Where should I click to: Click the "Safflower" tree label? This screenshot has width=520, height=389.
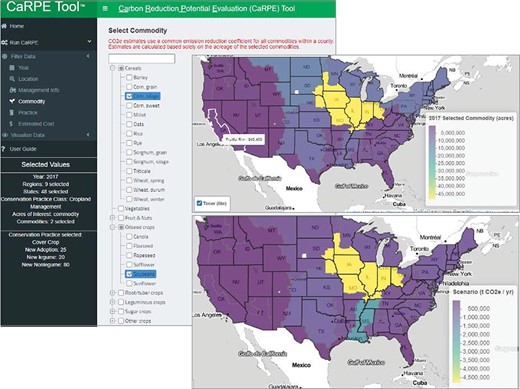144,265
